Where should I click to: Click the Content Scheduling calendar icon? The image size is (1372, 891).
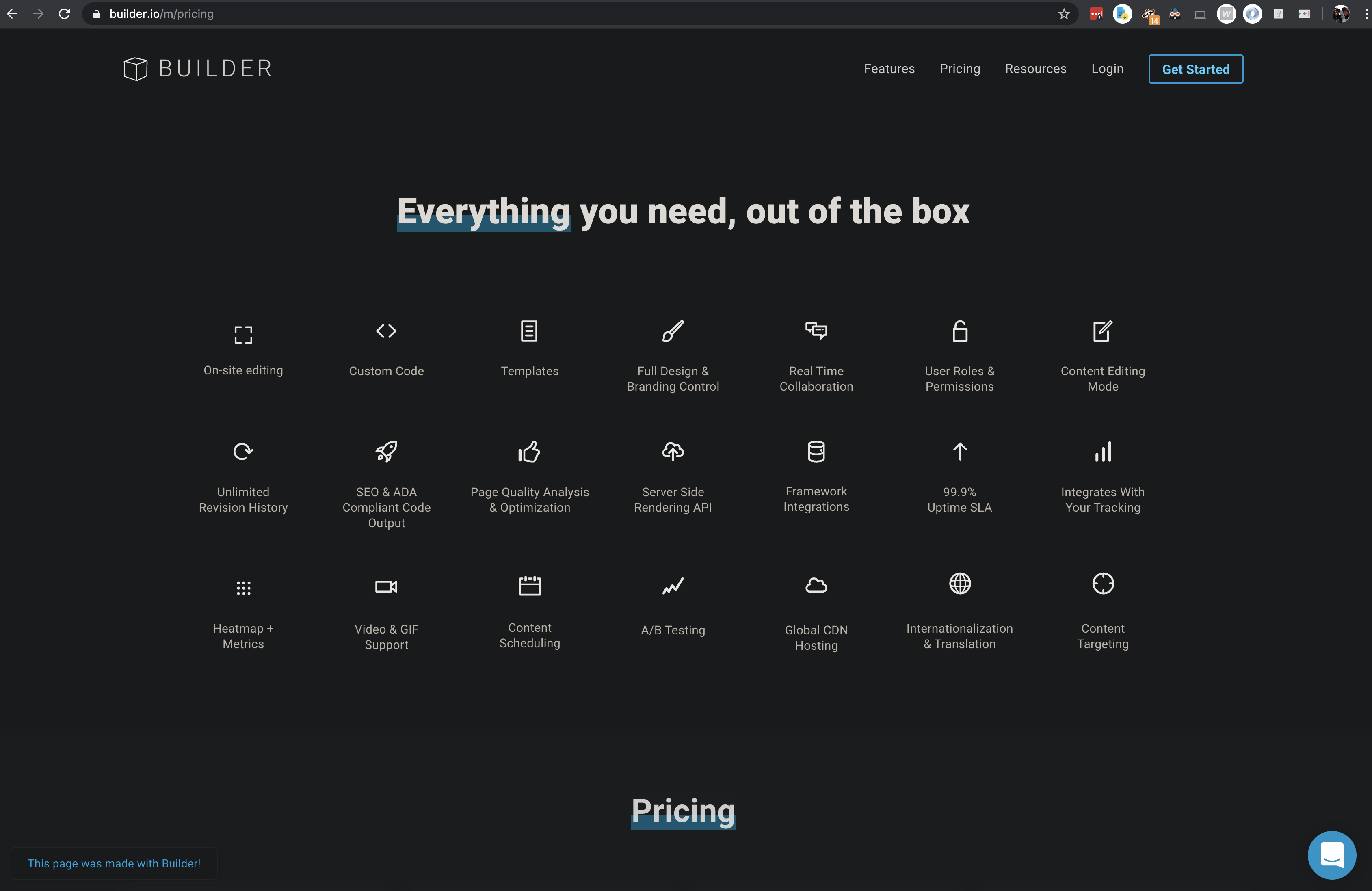coord(529,586)
